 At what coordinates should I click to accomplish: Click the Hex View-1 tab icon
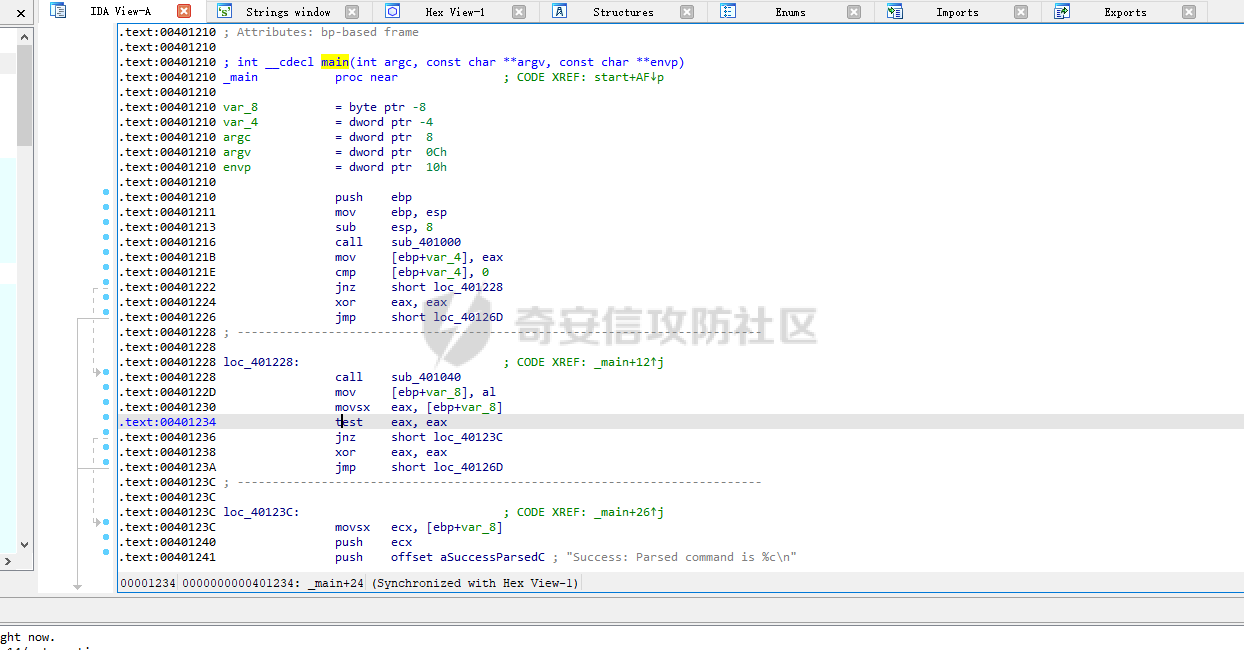tap(392, 12)
